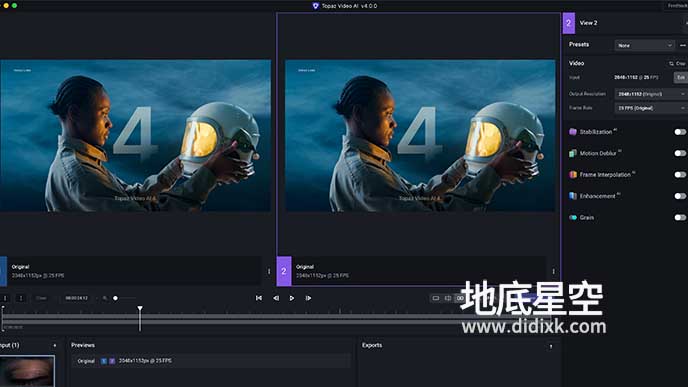The width and height of the screenshot is (688, 387).
Task: Click the 'Frame Interpolation' label text
Action: click(605, 175)
